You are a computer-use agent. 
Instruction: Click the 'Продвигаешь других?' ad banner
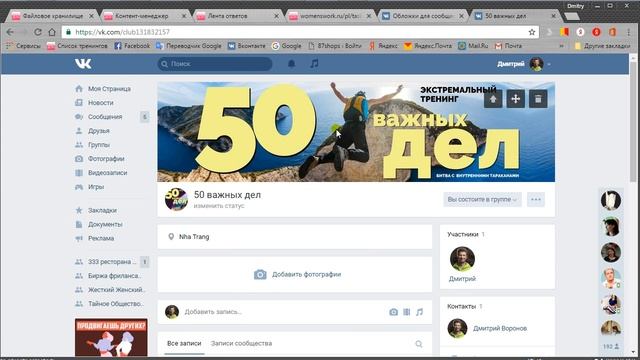click(x=111, y=338)
